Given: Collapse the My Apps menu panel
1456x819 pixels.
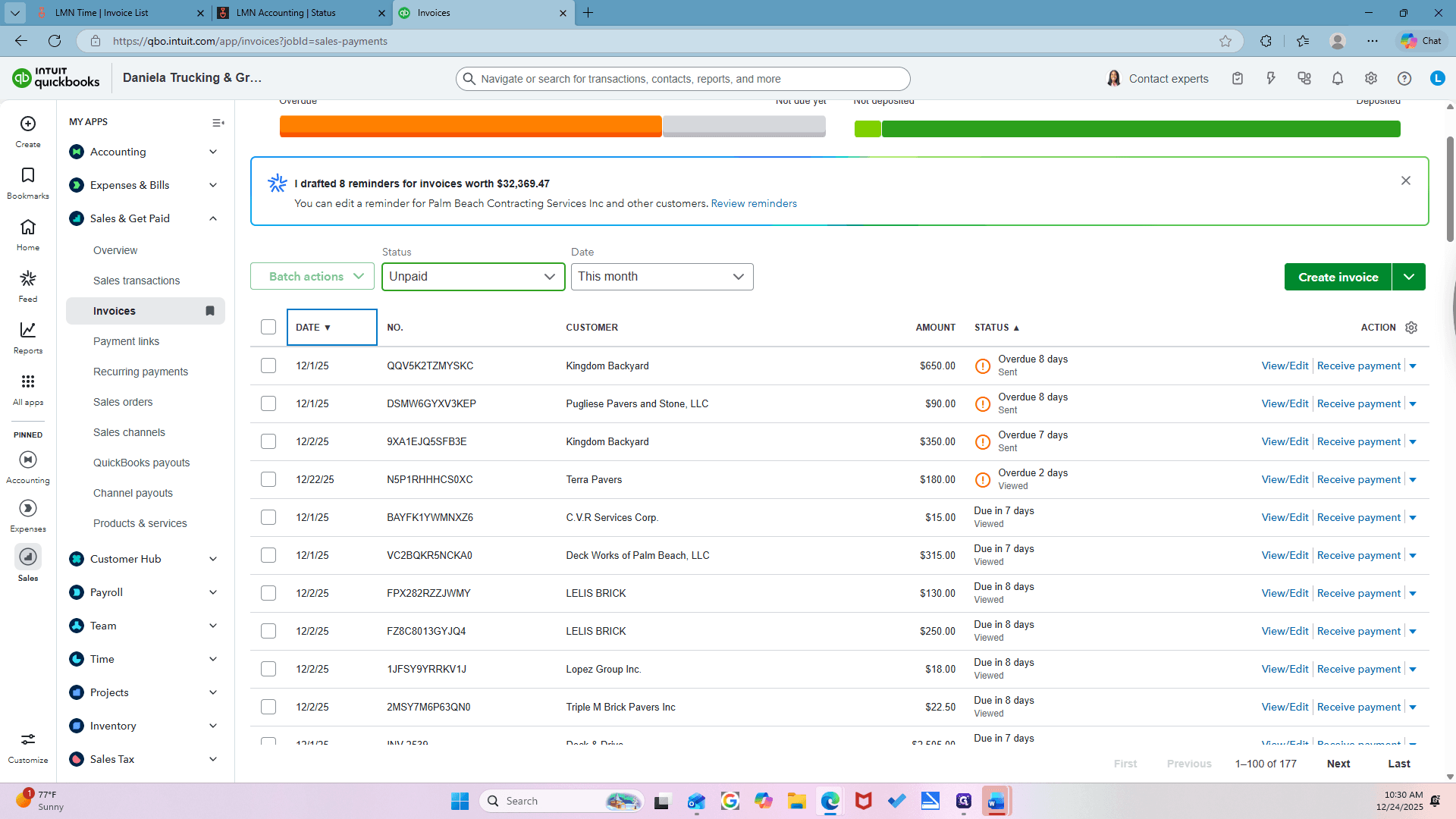Looking at the screenshot, I should [218, 123].
